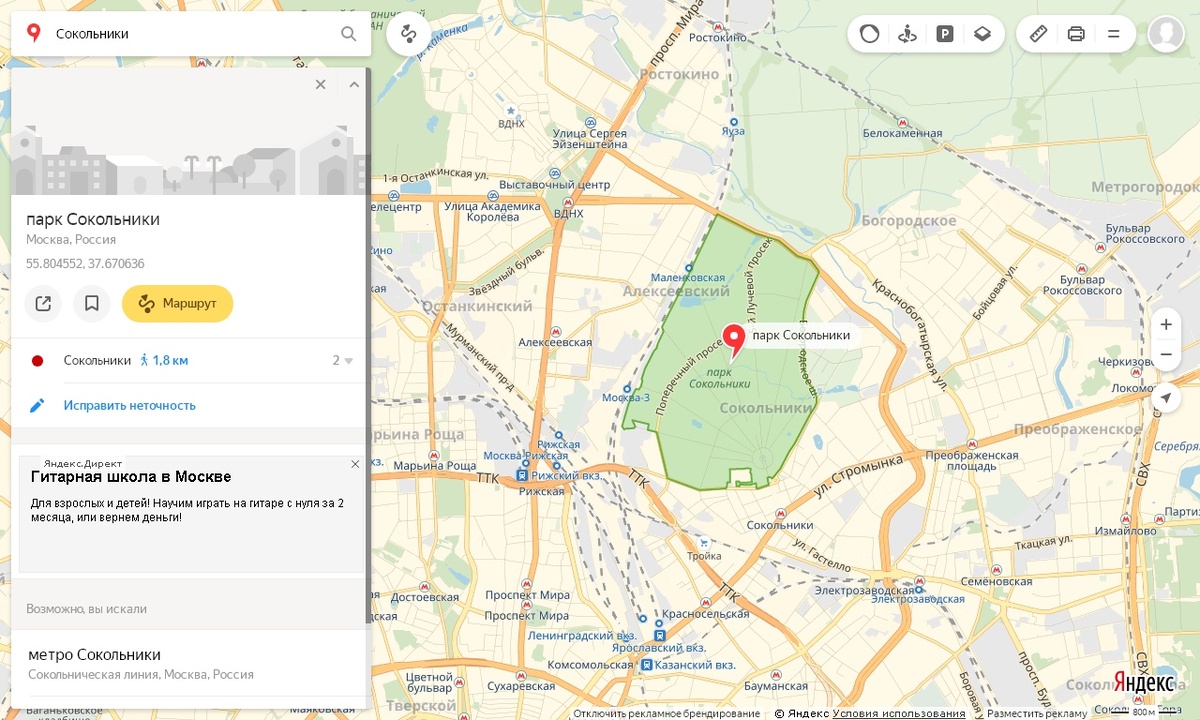Screen dimensions: 1200x720
Task: Click Отключить рекламное брендирование link
Action: coord(667,714)
